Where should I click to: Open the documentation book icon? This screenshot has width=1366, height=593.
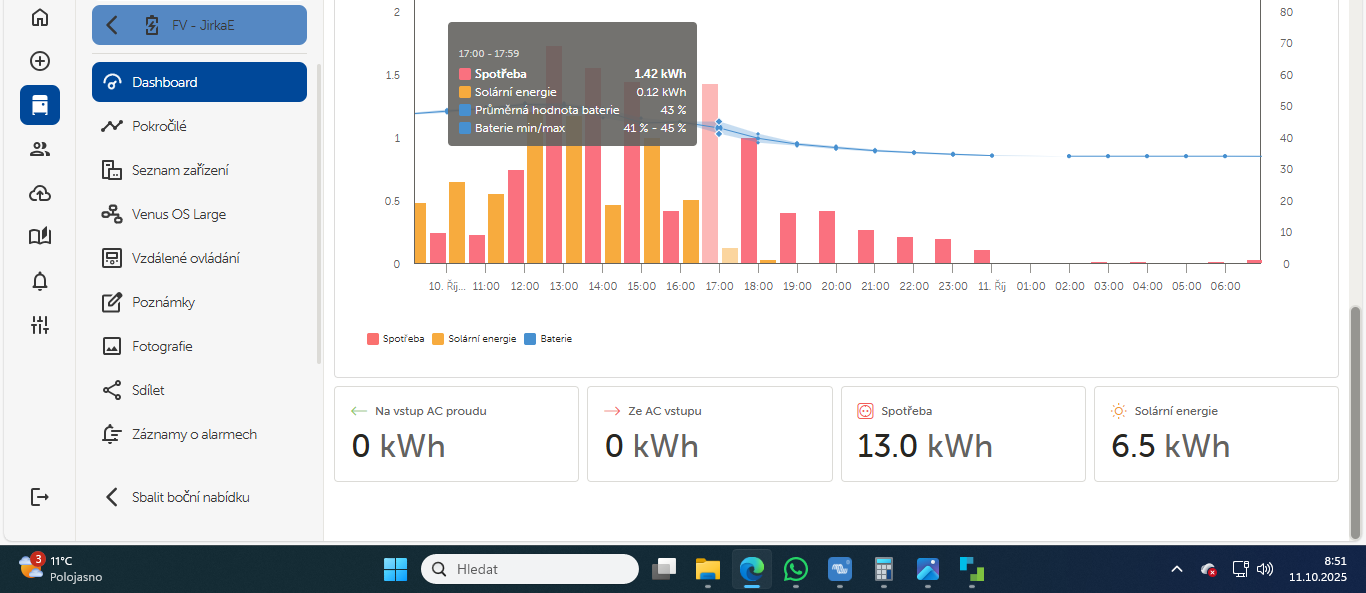tap(40, 237)
